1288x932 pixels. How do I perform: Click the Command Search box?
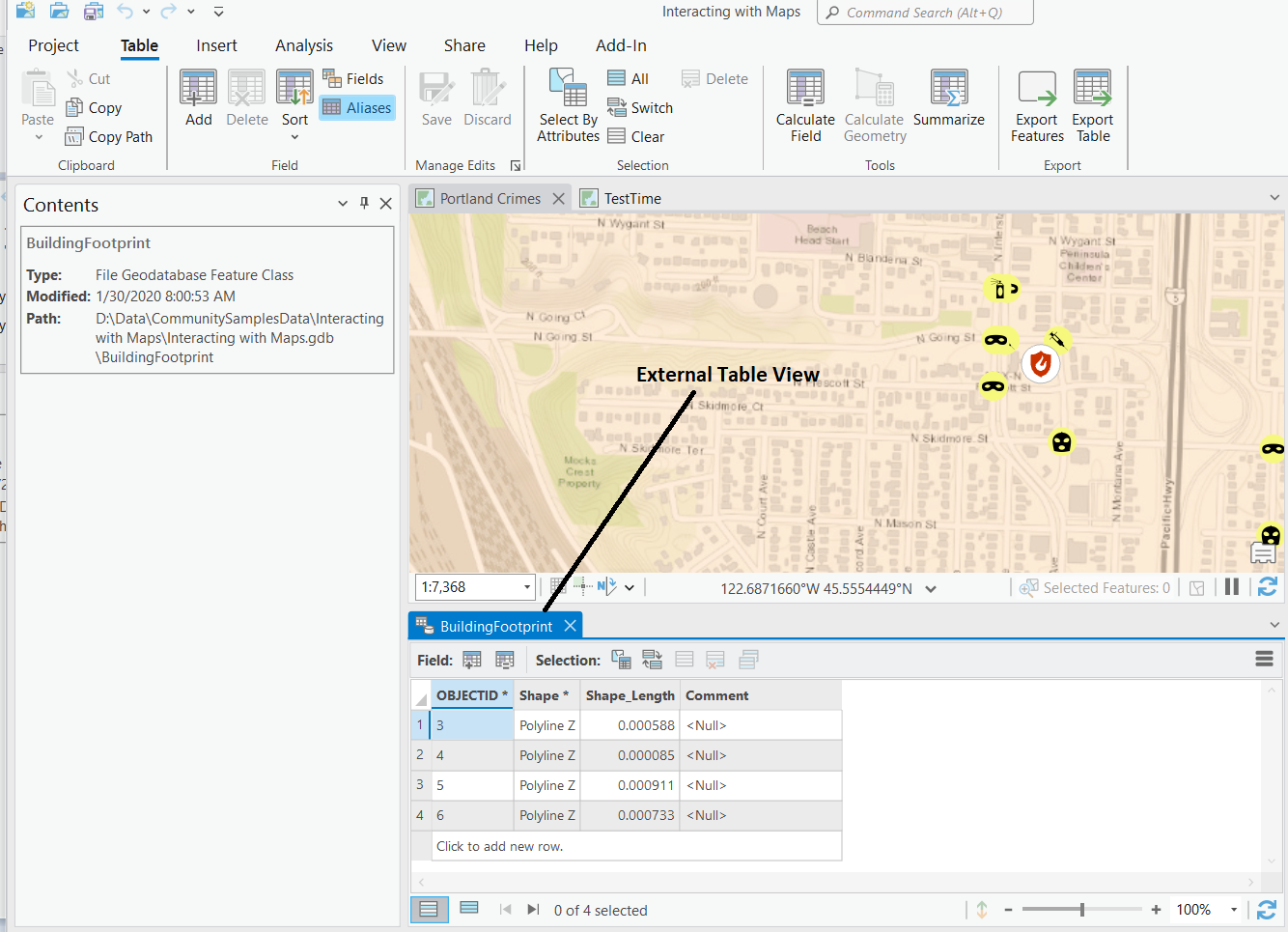coord(924,13)
